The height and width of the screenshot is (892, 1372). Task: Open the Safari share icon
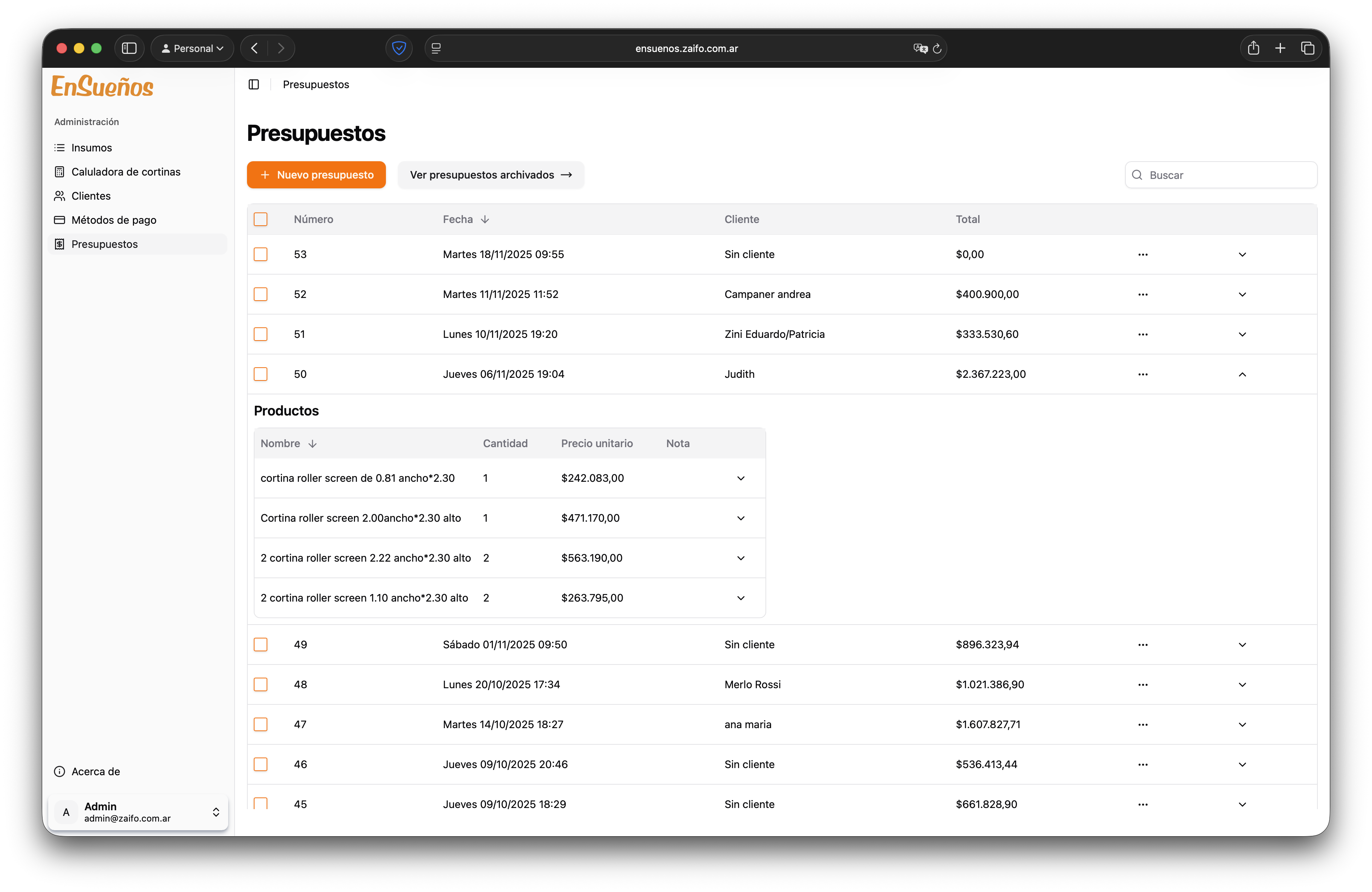click(x=1253, y=49)
